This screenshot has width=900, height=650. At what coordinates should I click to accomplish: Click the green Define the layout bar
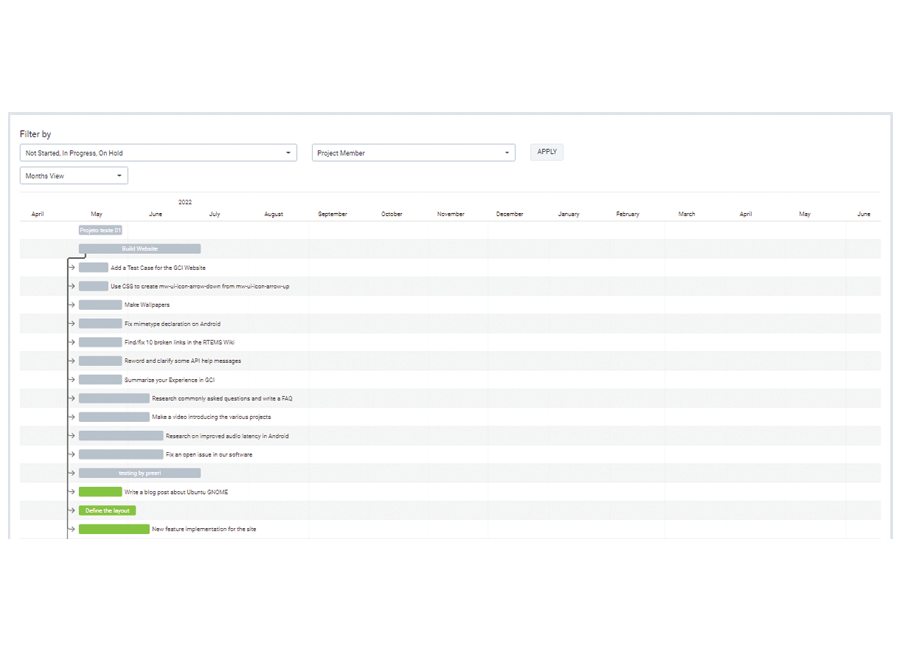[107, 511]
